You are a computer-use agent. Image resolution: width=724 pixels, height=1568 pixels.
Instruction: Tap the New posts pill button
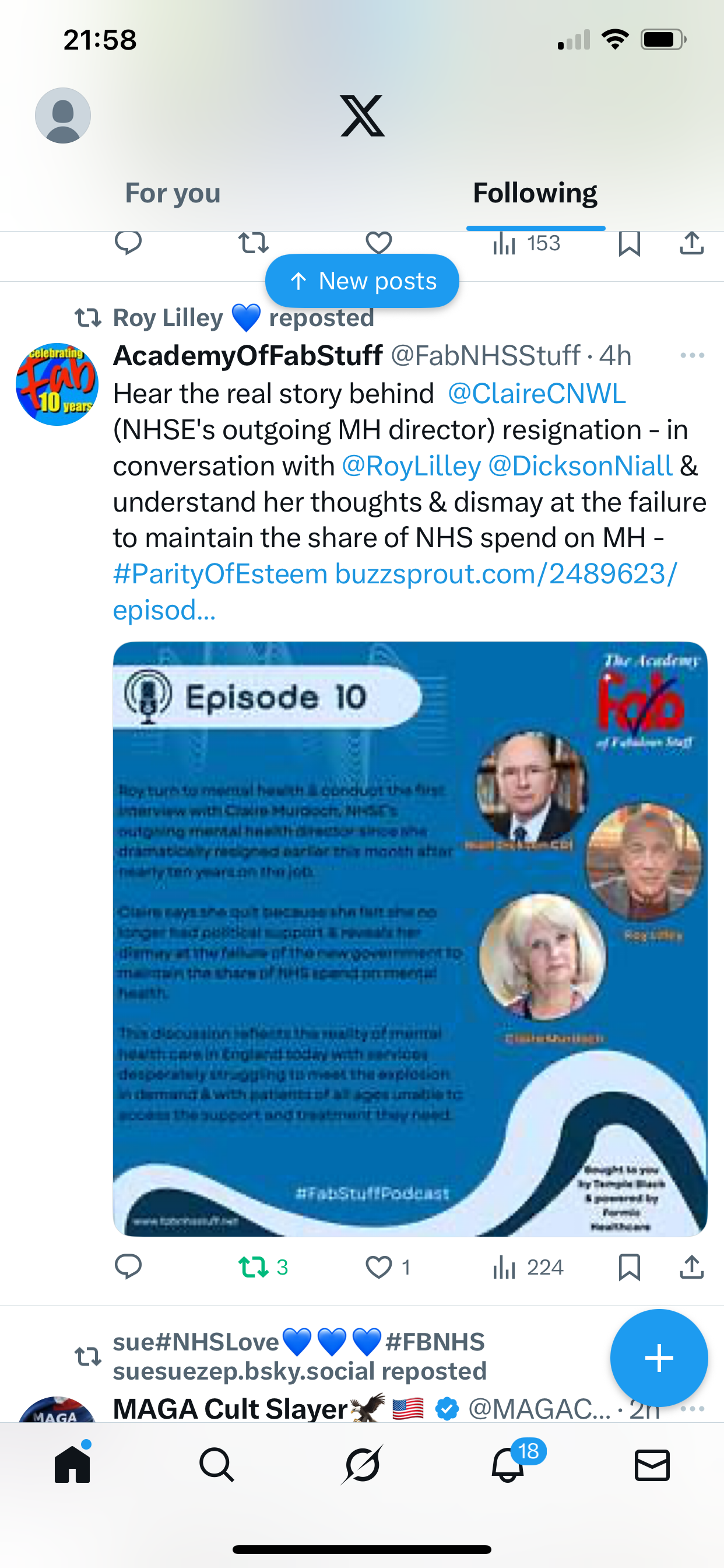[362, 281]
